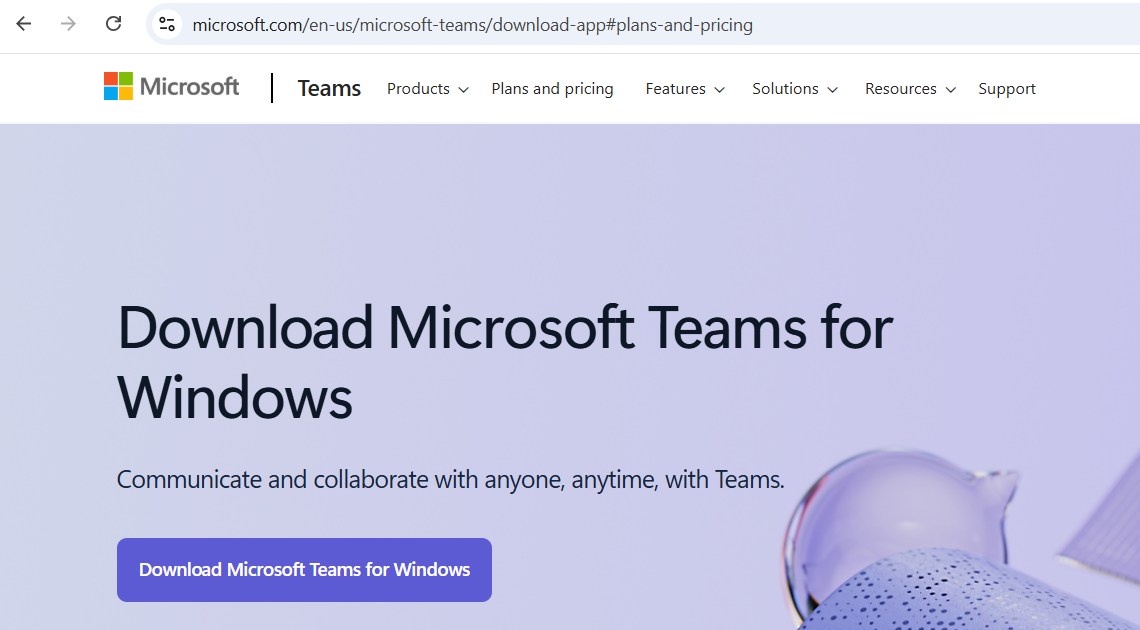This screenshot has height=630, width=1140.
Task: Click the browser back arrow
Action: tap(24, 24)
